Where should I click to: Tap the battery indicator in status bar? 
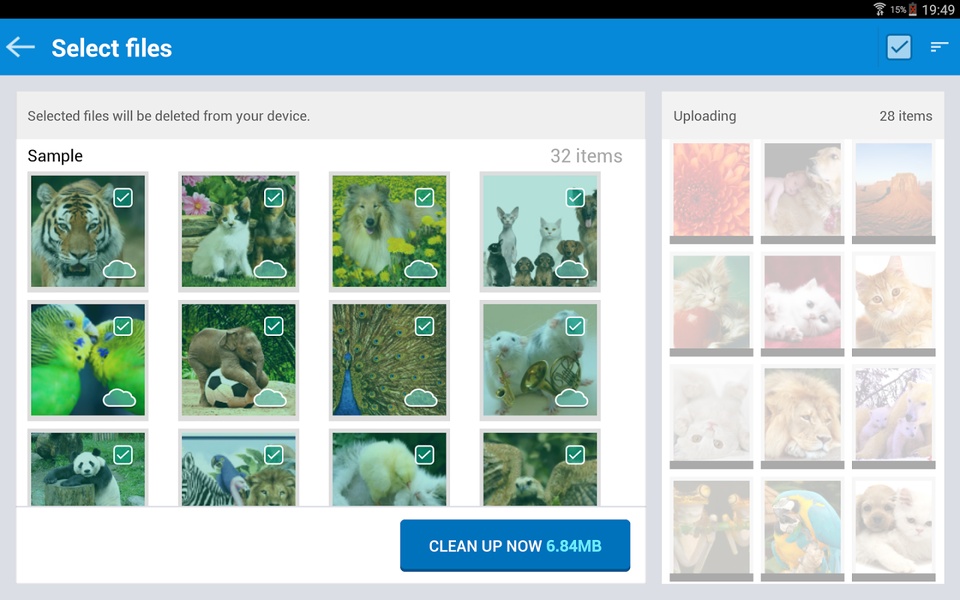click(912, 9)
